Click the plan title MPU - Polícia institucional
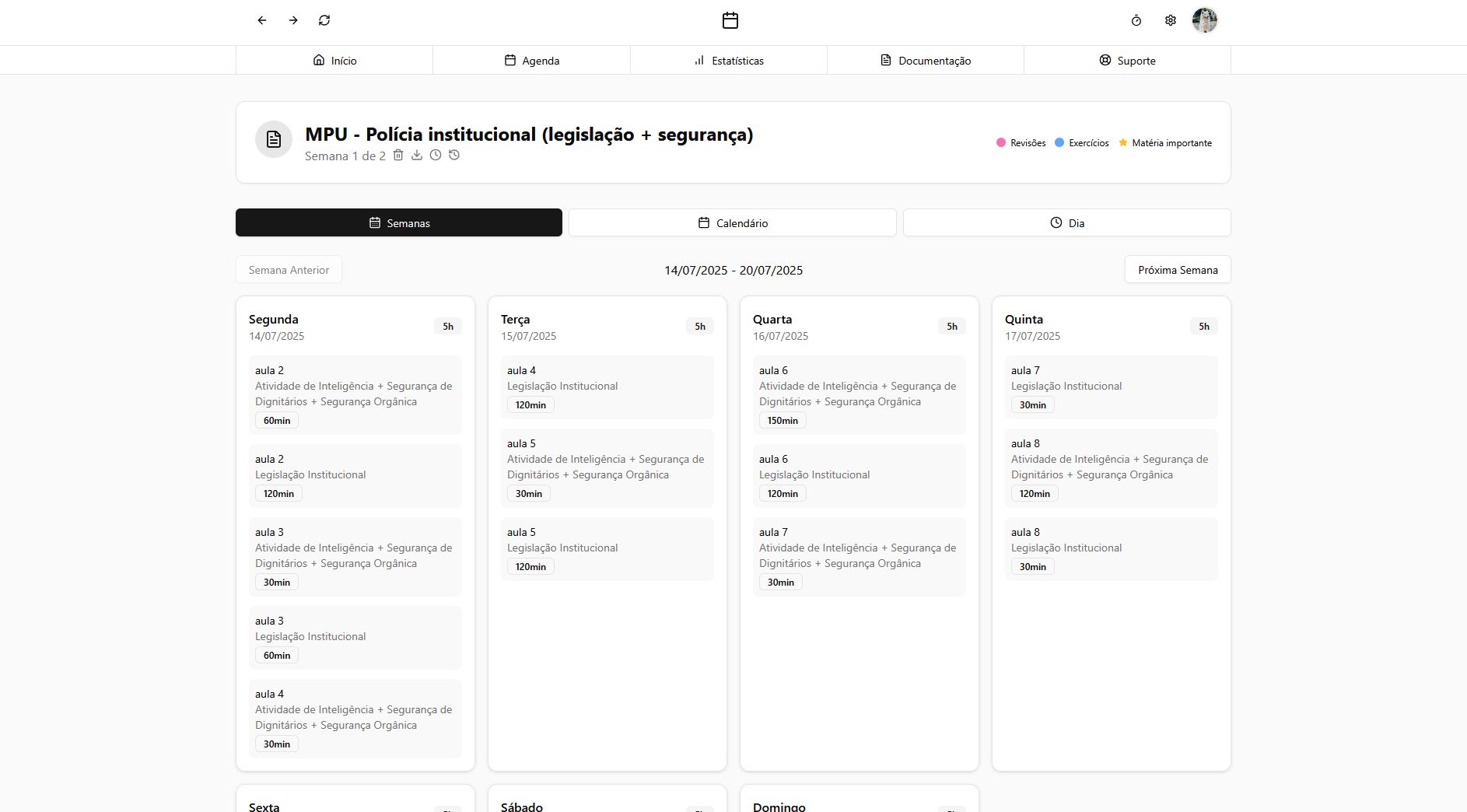This screenshot has height=812, width=1467. pos(529,135)
